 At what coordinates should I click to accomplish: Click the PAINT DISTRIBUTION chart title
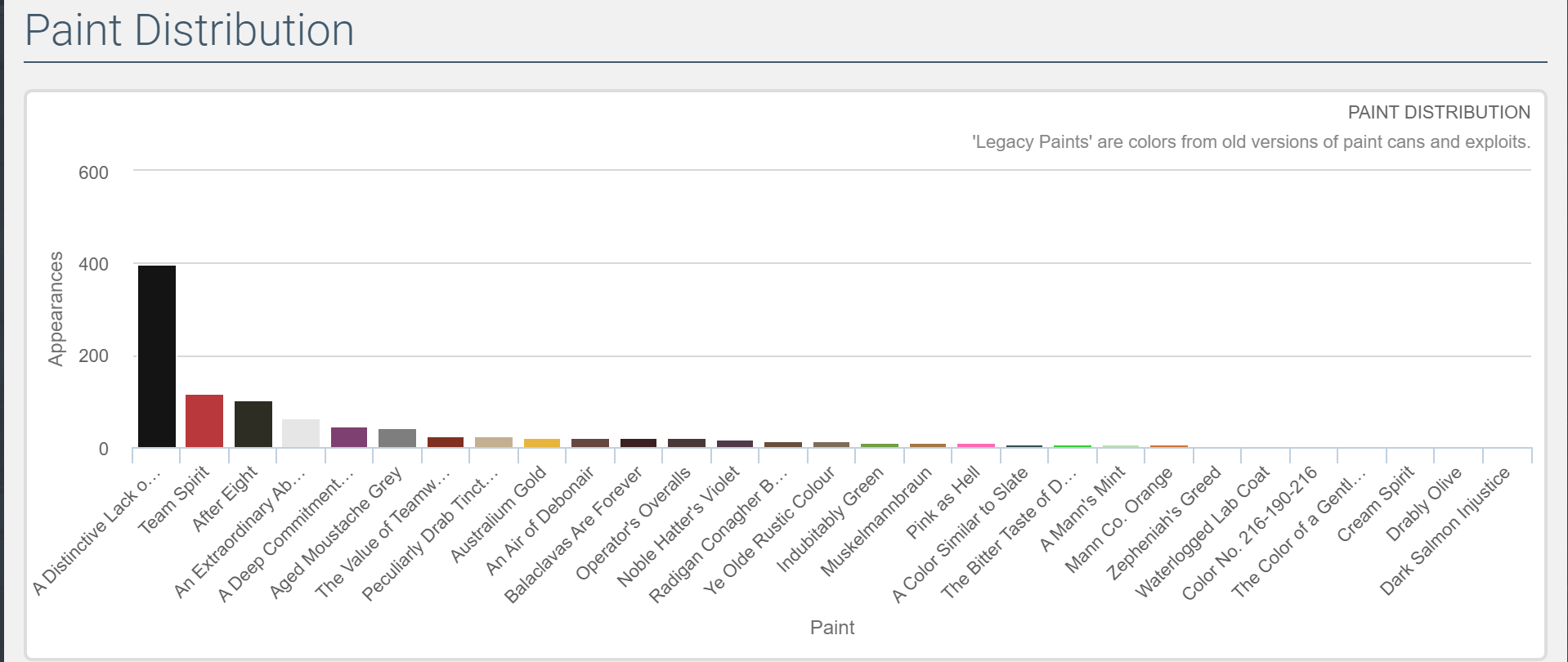click(x=1438, y=113)
